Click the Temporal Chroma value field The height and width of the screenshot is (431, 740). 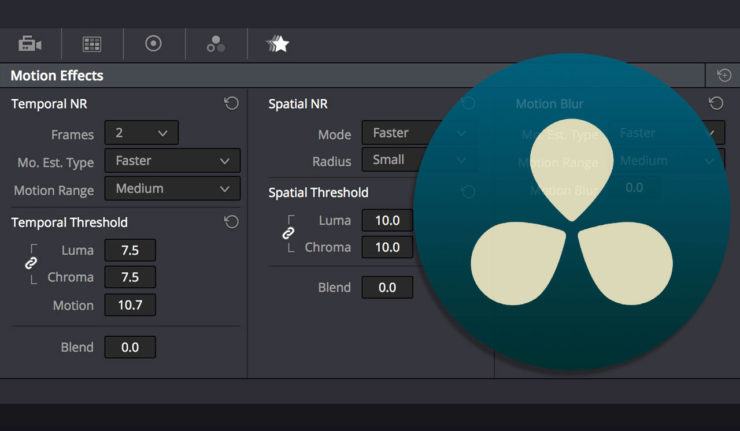click(x=130, y=277)
